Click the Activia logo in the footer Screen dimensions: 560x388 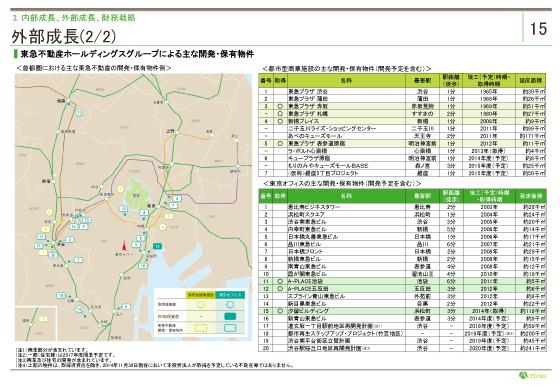click(532, 375)
